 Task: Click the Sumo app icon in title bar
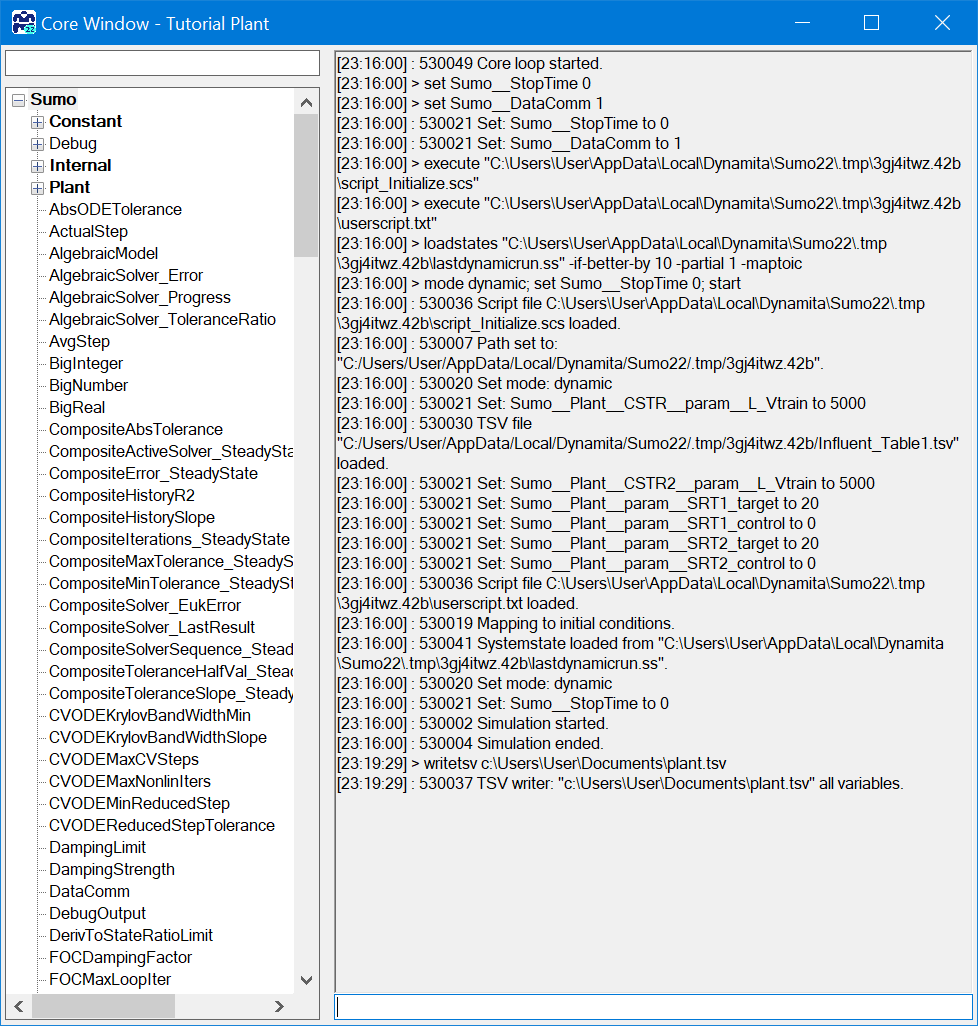pyautogui.click(x=23, y=22)
